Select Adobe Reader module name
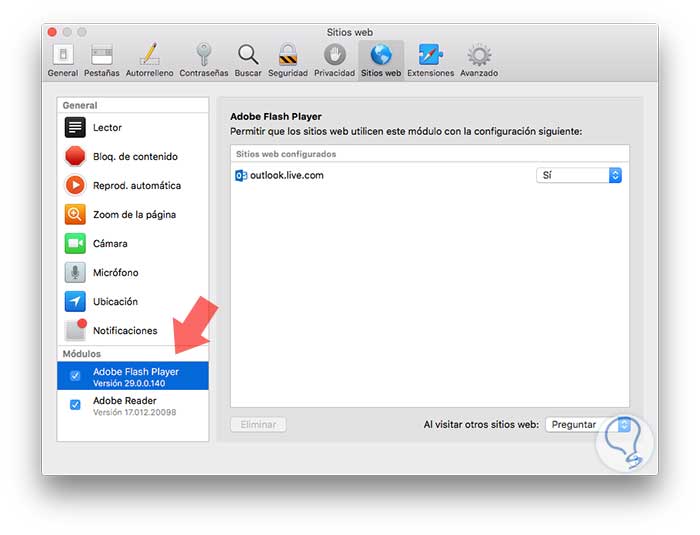The image size is (700, 535). click(125, 401)
